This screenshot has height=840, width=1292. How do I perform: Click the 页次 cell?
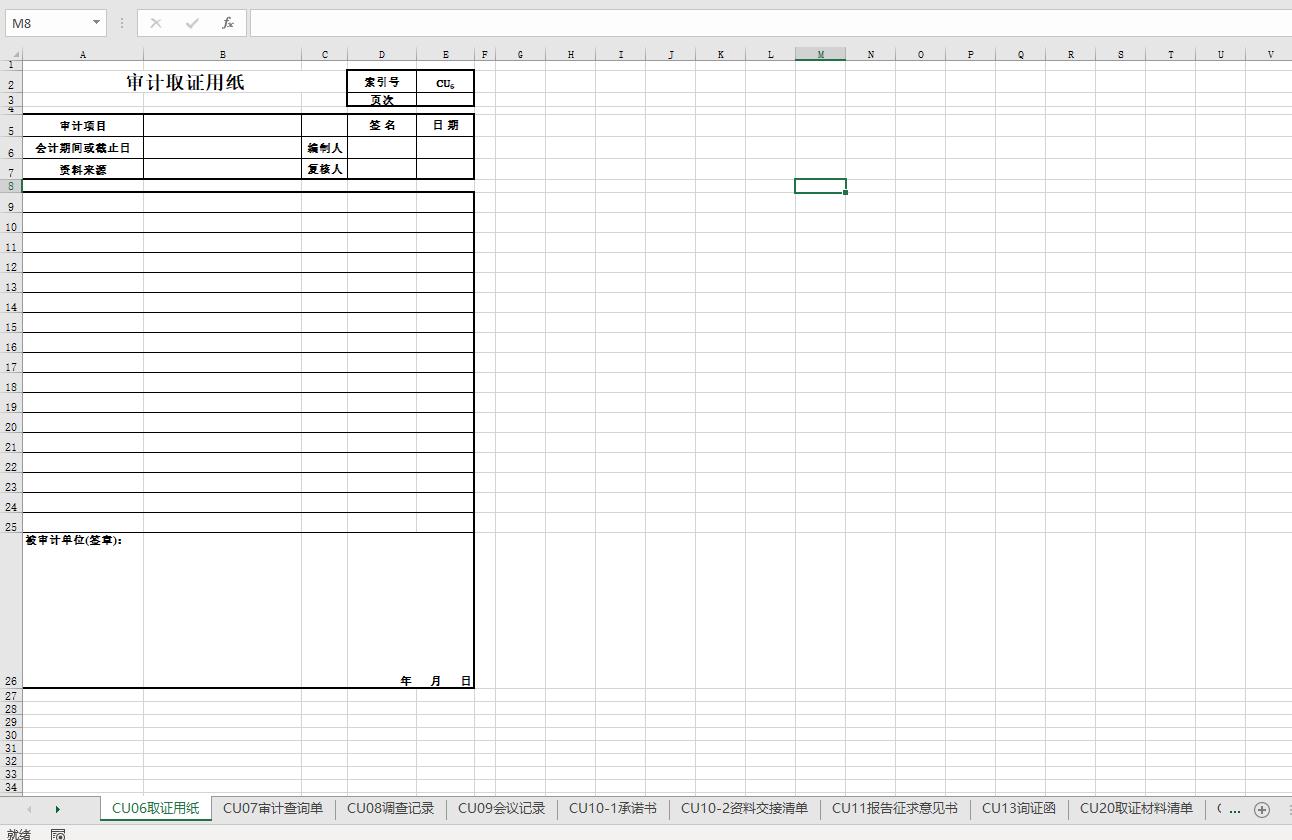[382, 100]
